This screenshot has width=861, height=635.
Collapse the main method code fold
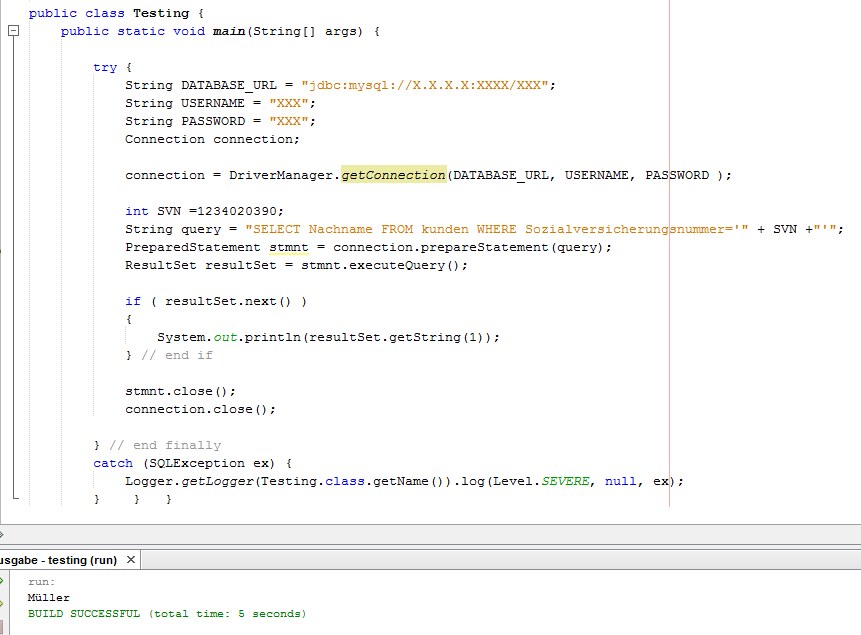[14, 31]
